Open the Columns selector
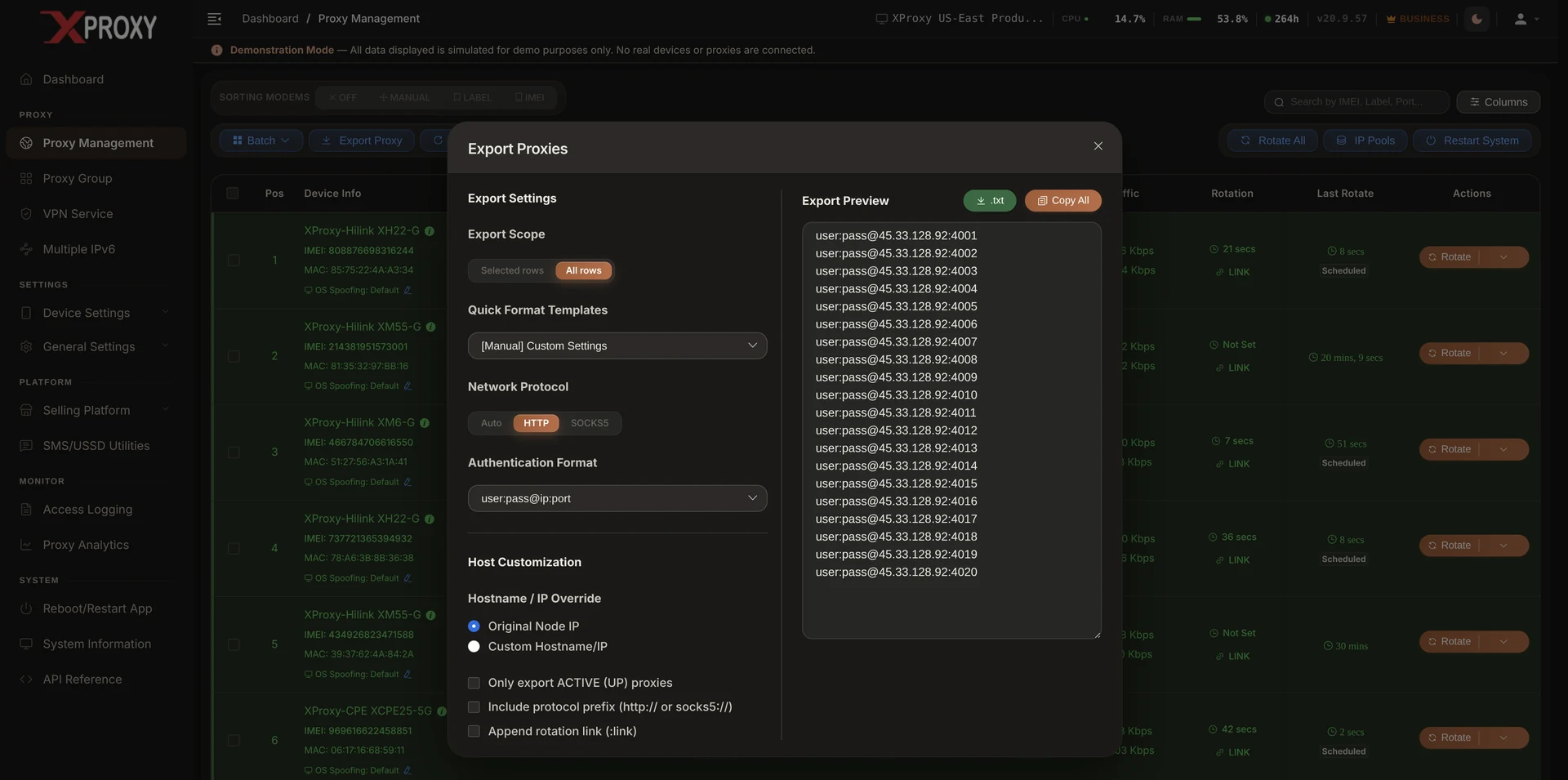 (1499, 102)
